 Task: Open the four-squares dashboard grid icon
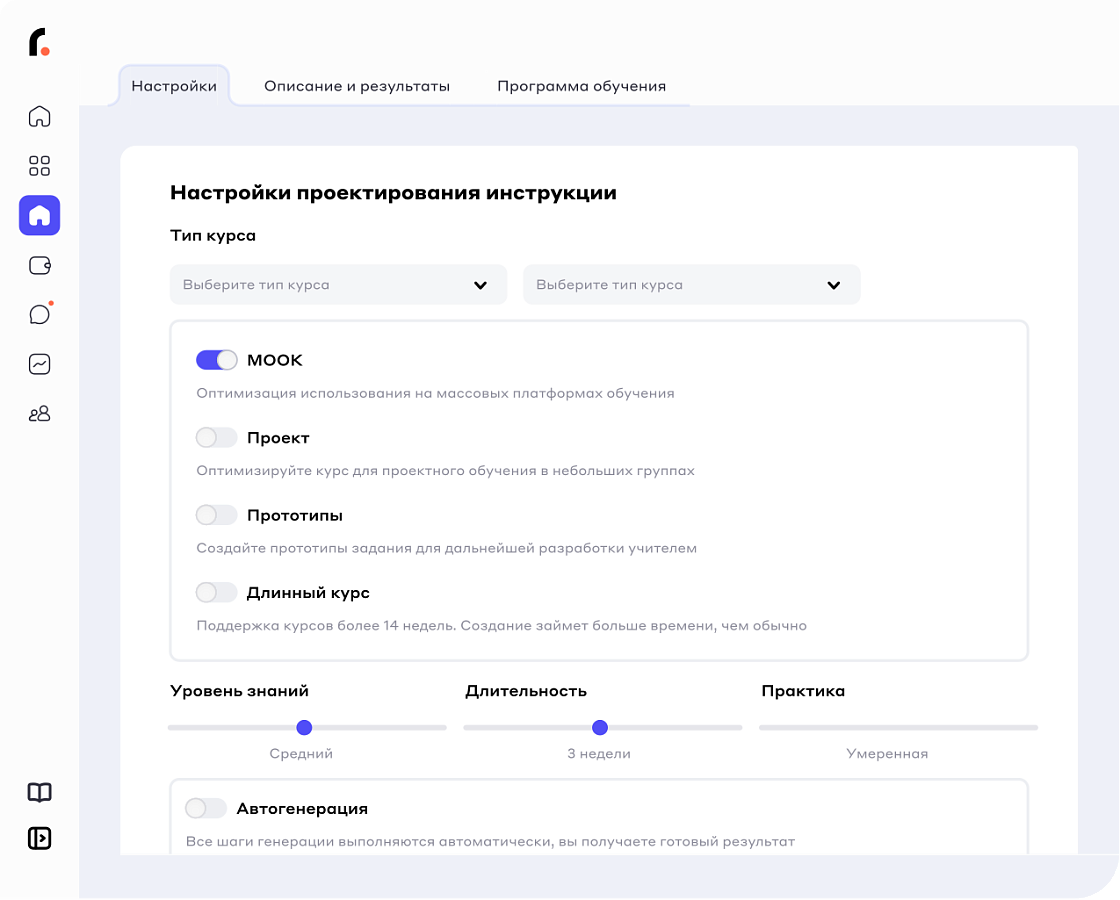click(39, 166)
